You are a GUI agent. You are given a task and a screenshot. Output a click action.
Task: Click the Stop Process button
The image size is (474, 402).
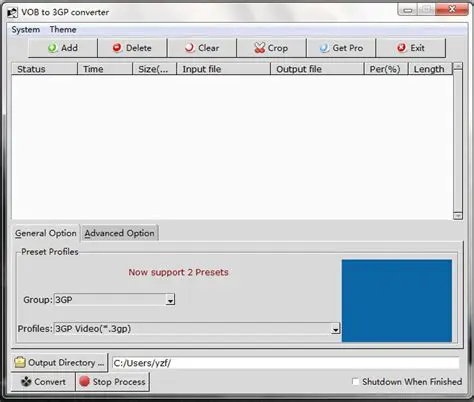(113, 382)
